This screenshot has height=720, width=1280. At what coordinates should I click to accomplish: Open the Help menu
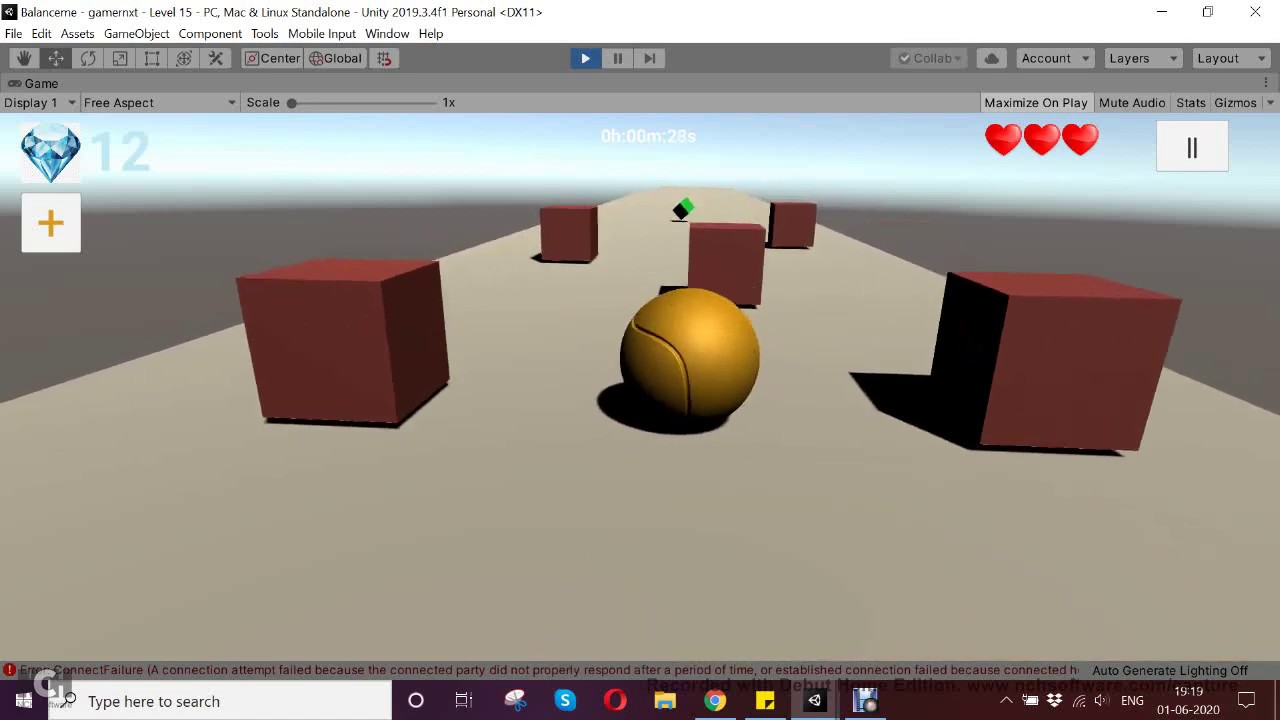[431, 33]
